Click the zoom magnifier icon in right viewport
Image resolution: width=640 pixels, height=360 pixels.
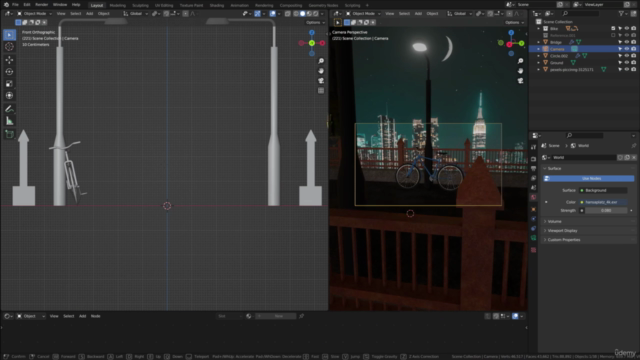coord(520,61)
